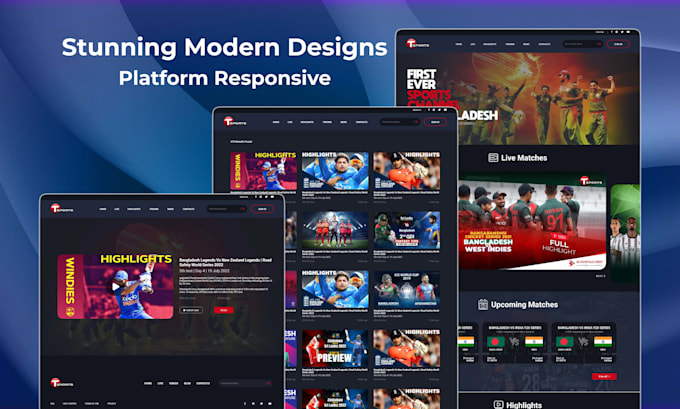
Task: Click 'Live Matches' heading text
Action: click(x=524, y=158)
